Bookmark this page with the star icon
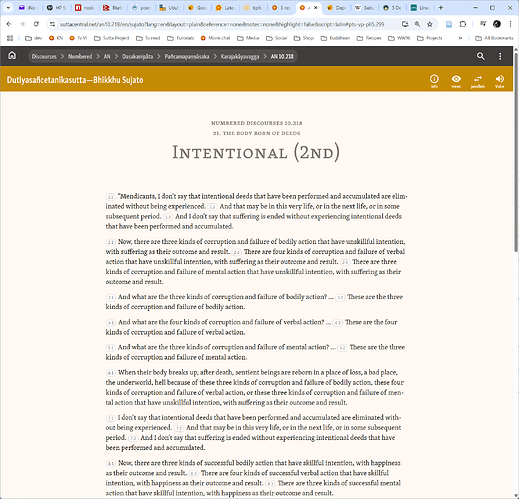 (x=430, y=24)
